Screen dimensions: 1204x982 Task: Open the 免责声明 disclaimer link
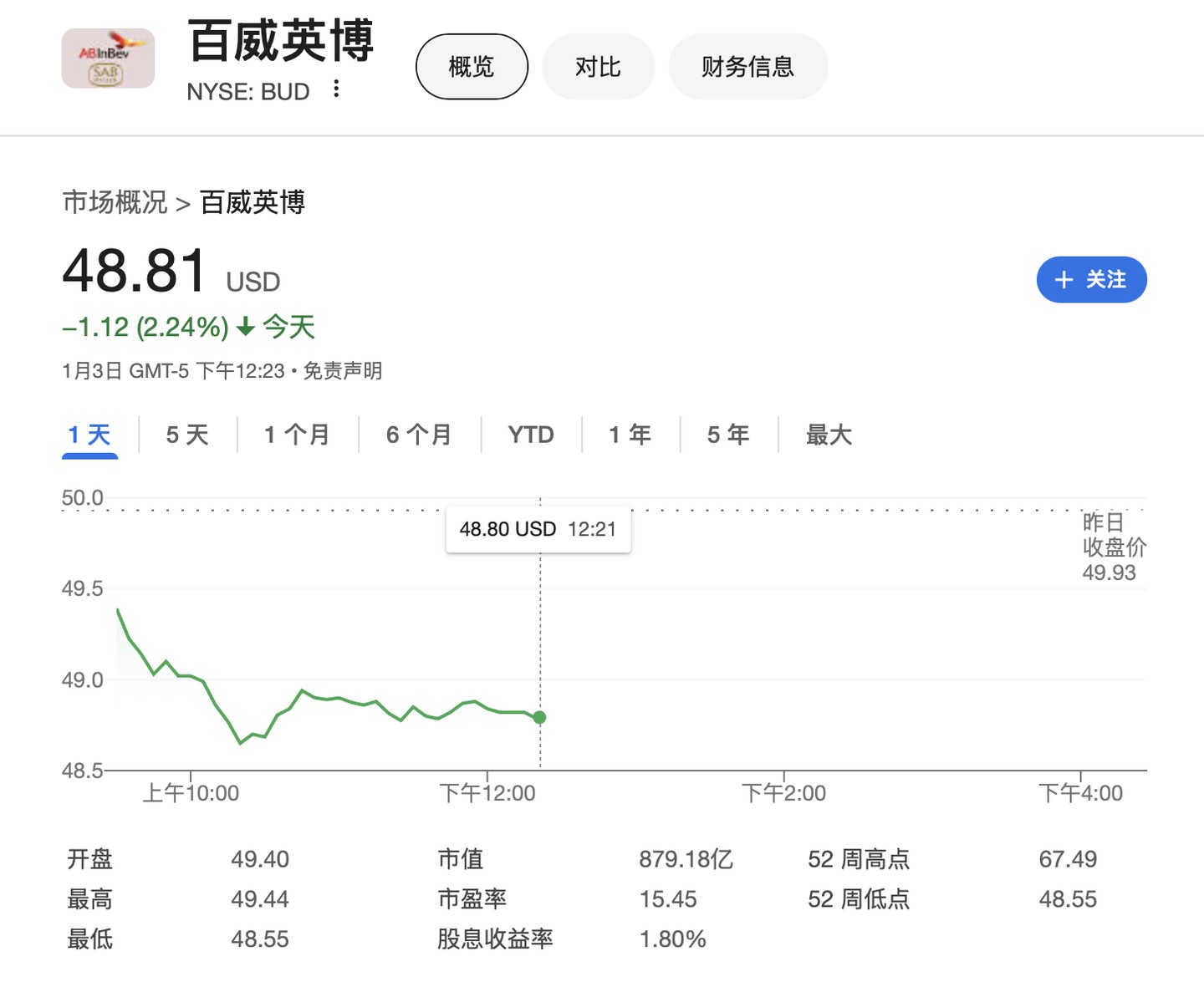tap(343, 370)
